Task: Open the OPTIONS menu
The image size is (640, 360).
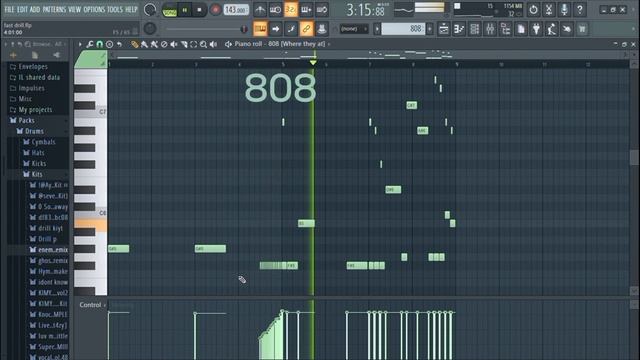Action: (x=94, y=9)
